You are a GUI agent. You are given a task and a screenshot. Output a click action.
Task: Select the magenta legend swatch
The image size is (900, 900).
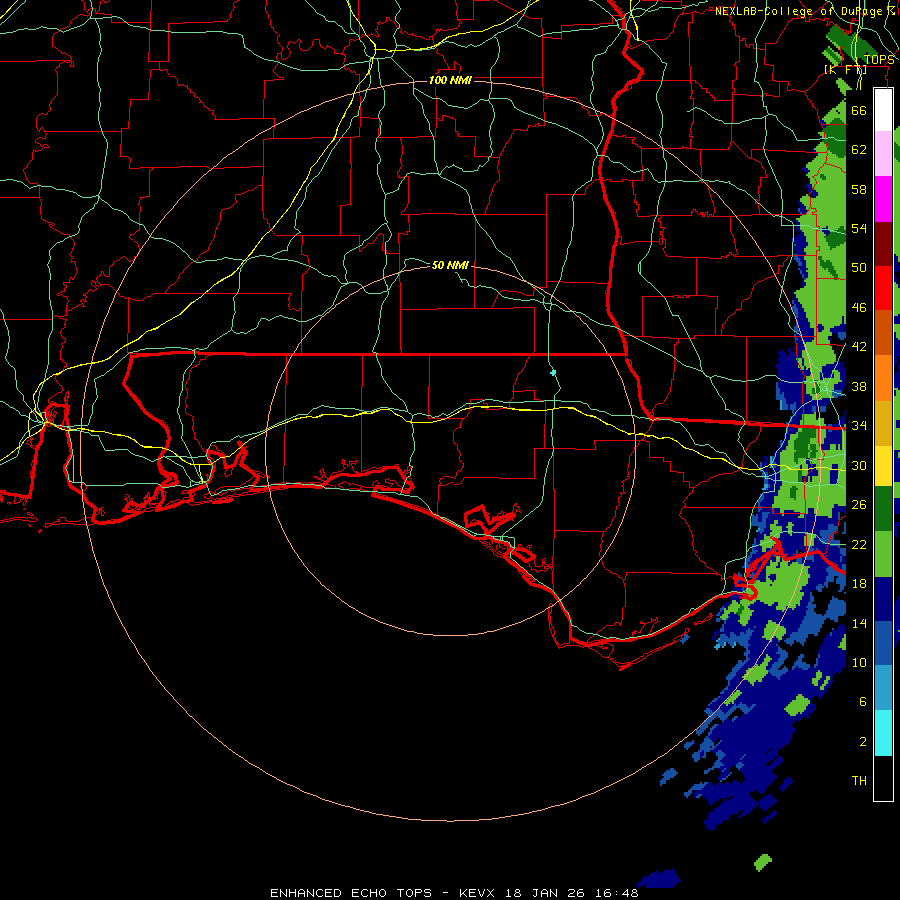(x=883, y=199)
